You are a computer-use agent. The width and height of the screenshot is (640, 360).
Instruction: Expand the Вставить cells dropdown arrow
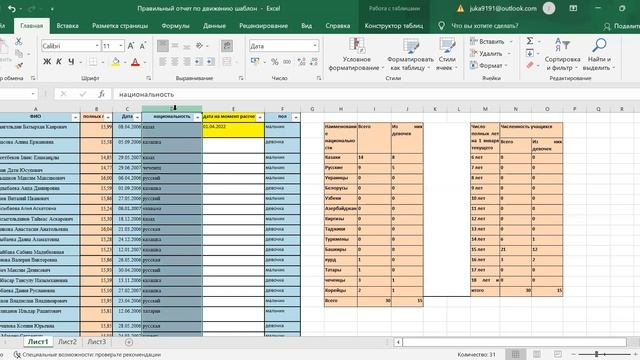[511, 41]
